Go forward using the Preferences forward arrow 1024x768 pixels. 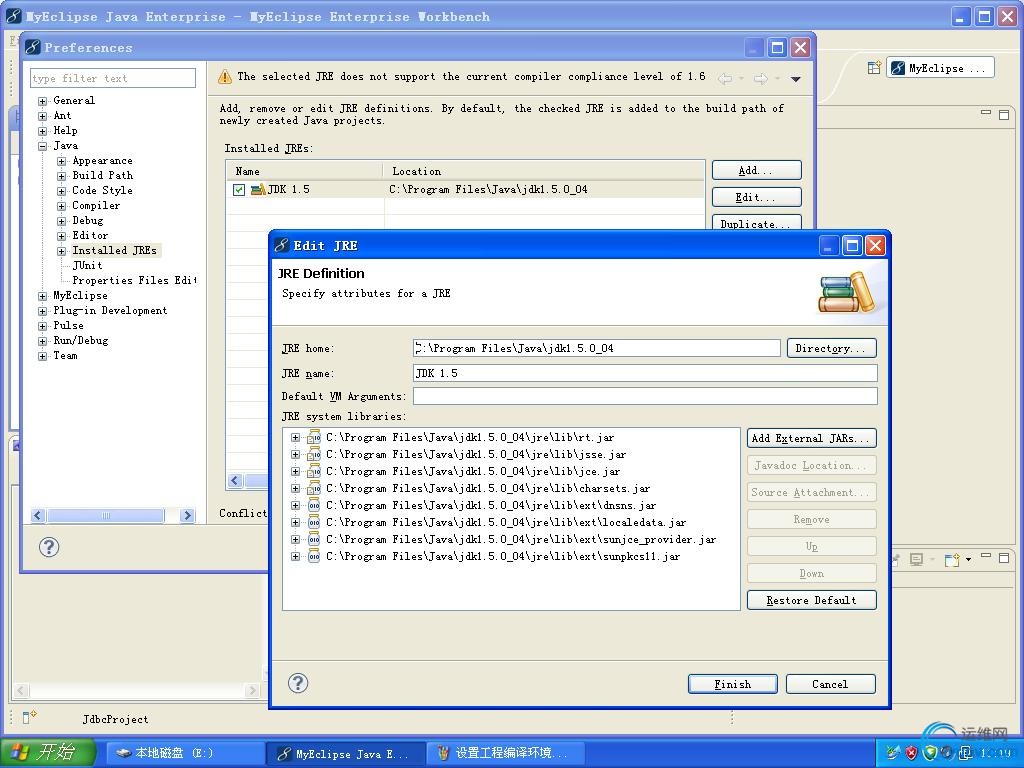coord(760,79)
